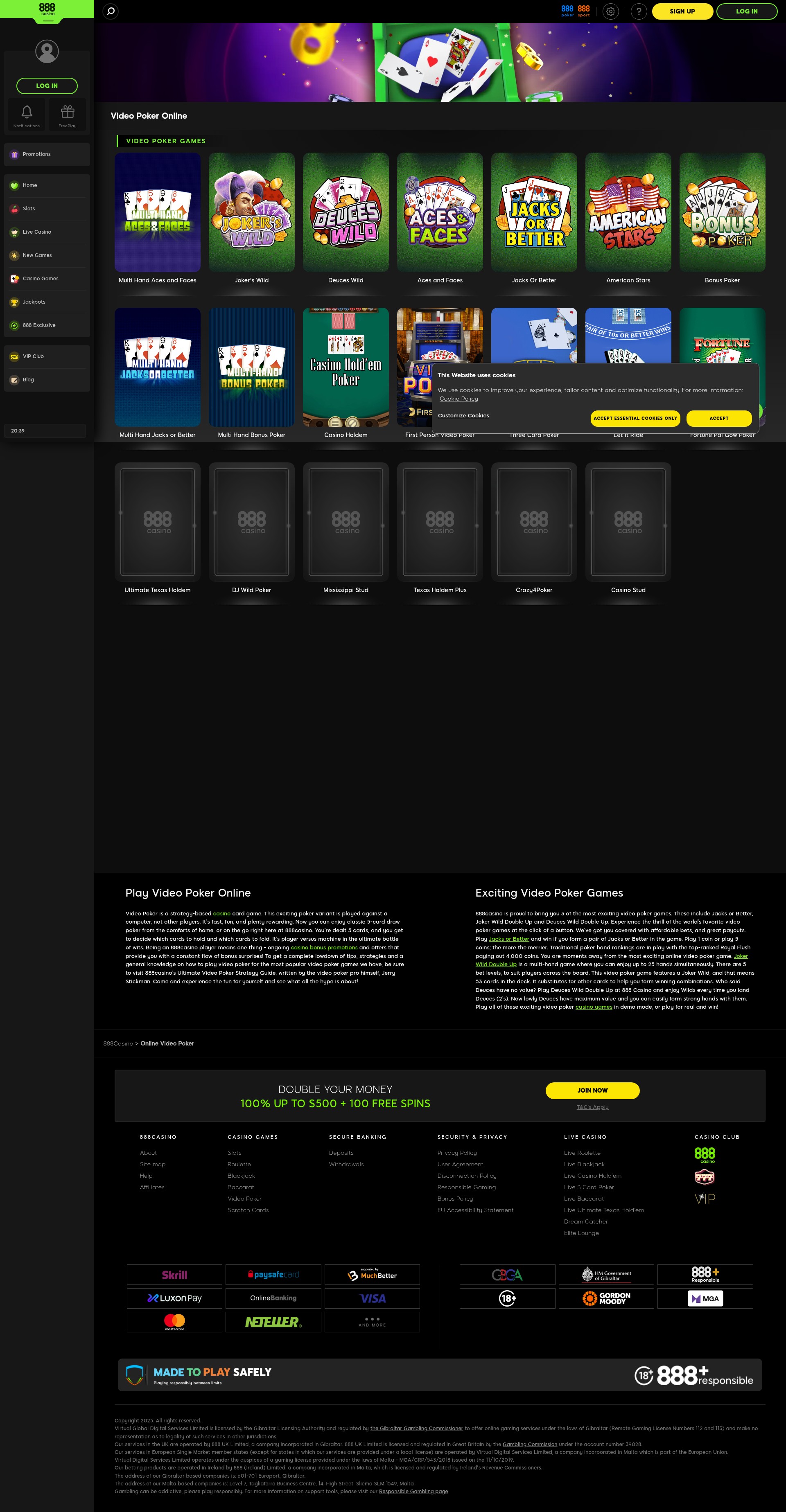Follow 'Joker Wild Double Up' text link
786x1512 pixels.
[496, 964]
